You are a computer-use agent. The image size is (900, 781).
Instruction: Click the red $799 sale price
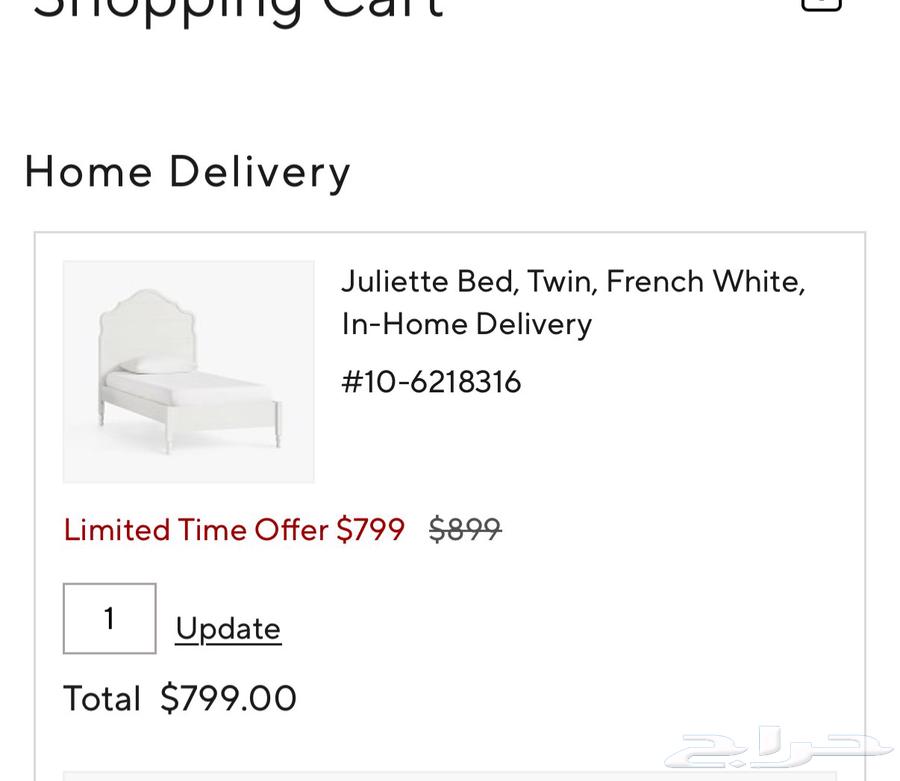coord(370,529)
